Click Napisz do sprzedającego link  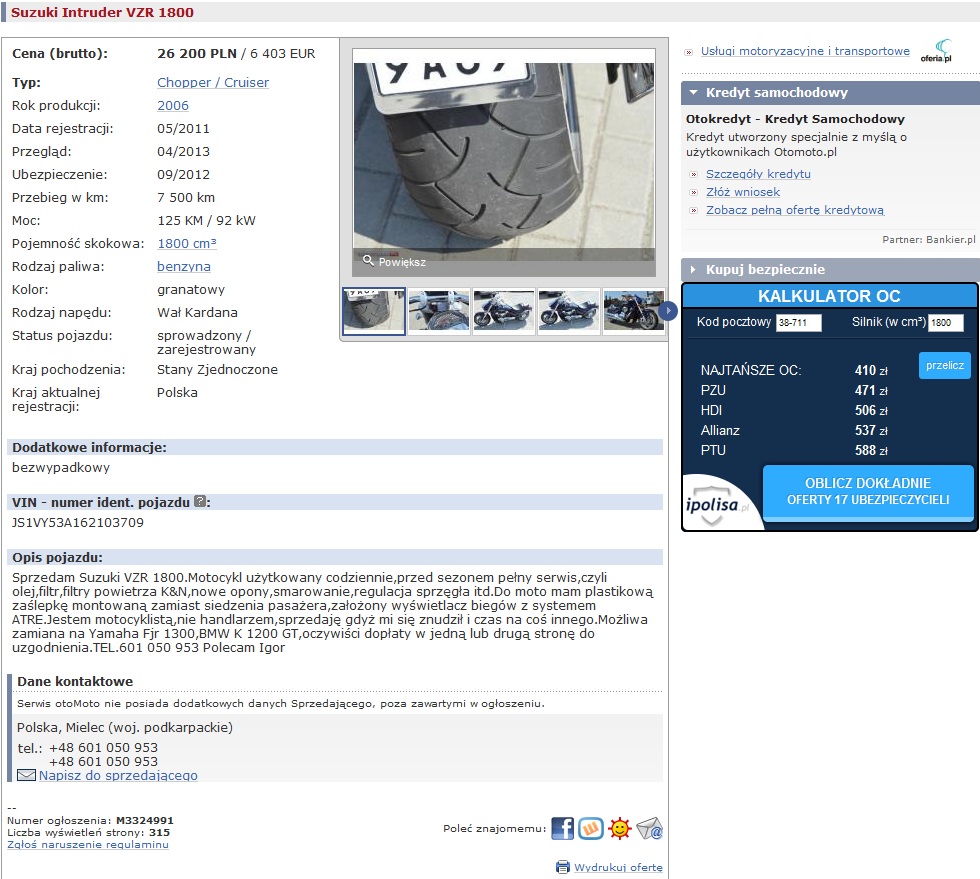pos(118,775)
